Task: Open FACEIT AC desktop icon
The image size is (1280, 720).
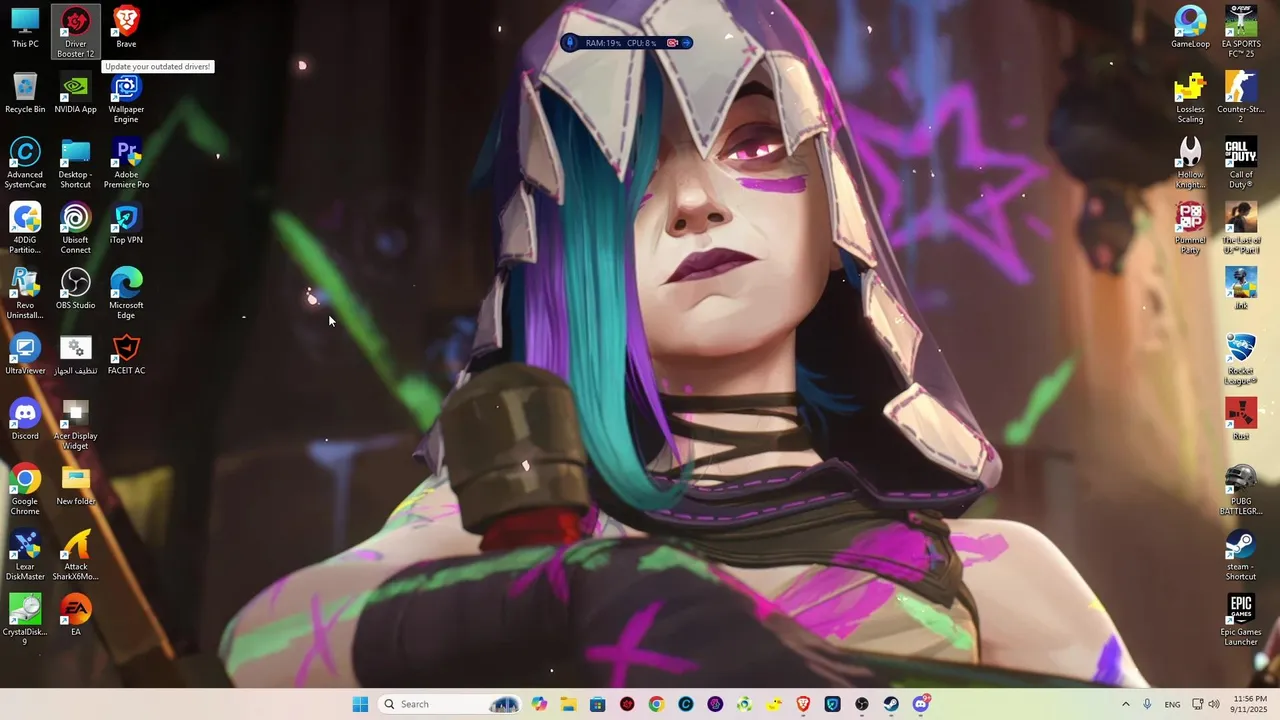Action: tap(126, 354)
